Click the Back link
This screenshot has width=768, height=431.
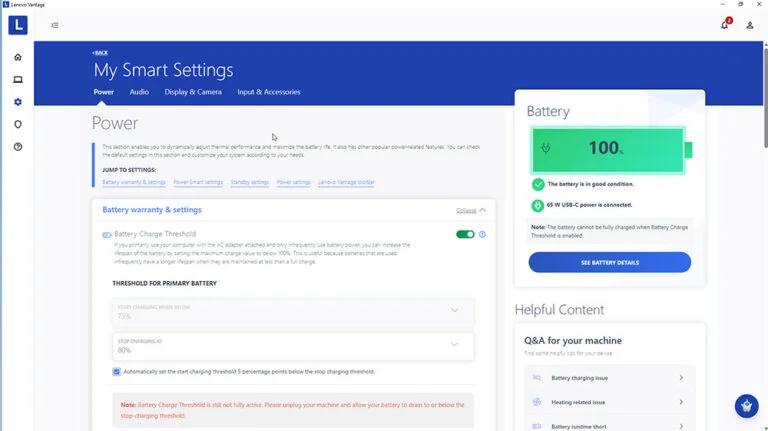100,53
